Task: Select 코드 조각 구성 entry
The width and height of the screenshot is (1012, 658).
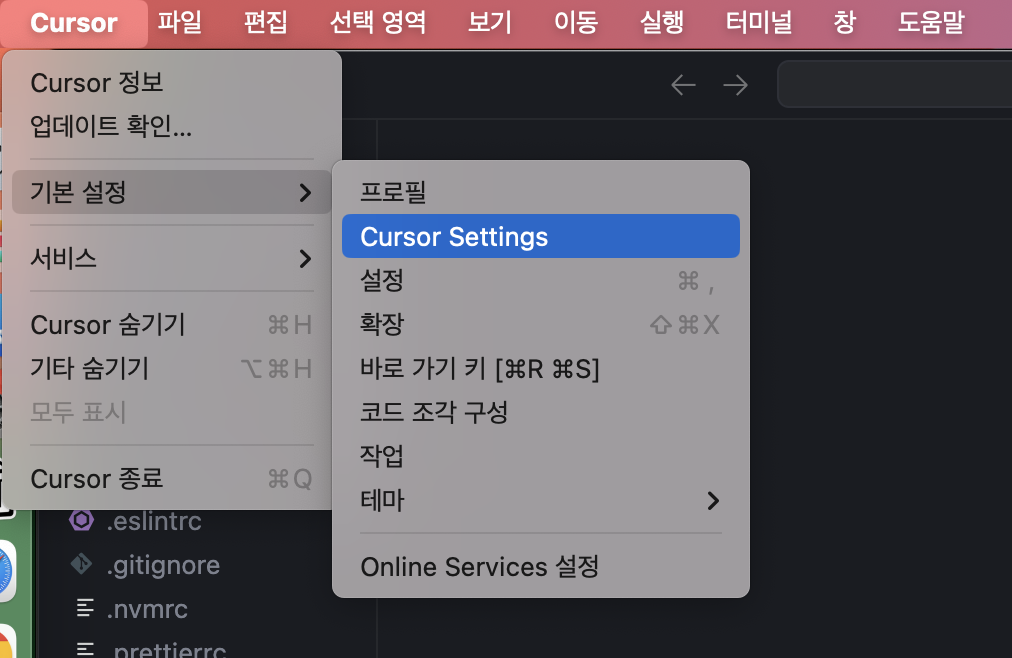Action: pyautogui.click(x=541, y=412)
